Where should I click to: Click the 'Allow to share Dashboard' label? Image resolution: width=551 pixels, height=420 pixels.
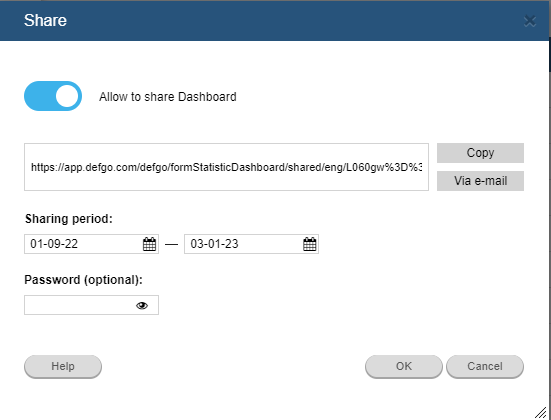click(168, 97)
